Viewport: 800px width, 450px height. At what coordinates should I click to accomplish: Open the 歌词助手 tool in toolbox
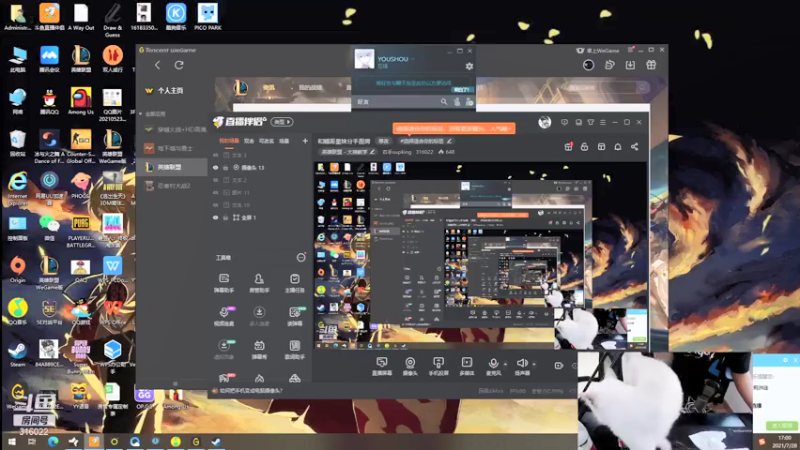point(294,349)
